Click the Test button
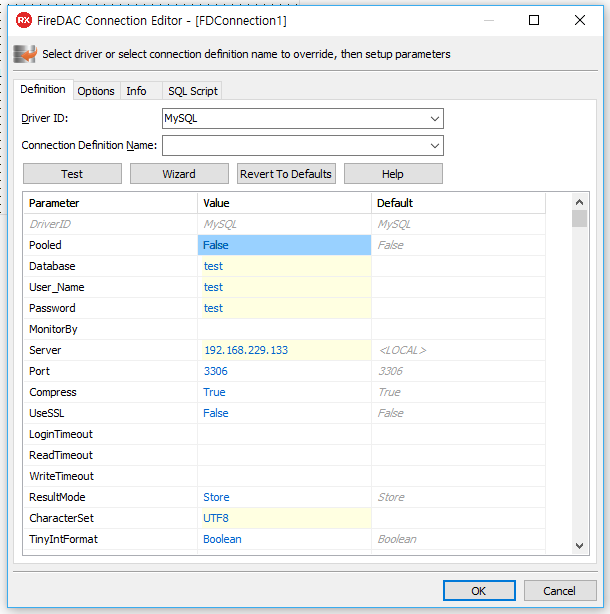Screen dimensions: 610x614 click(72, 173)
